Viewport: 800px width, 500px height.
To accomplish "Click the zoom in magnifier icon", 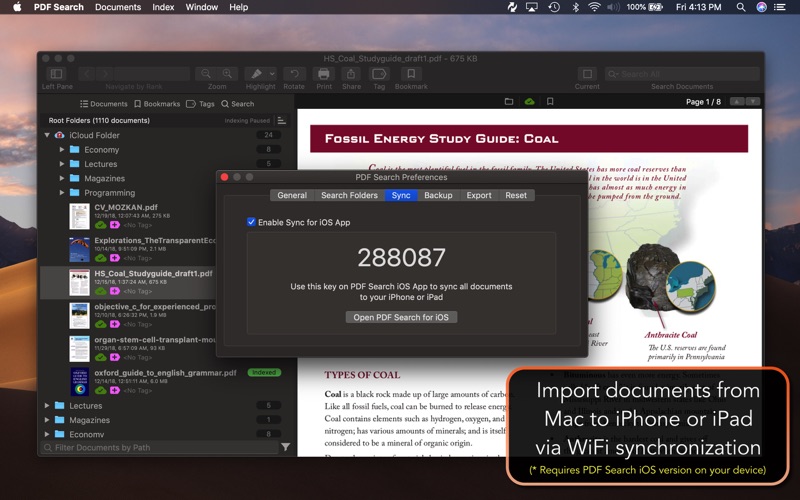I will click(228, 74).
